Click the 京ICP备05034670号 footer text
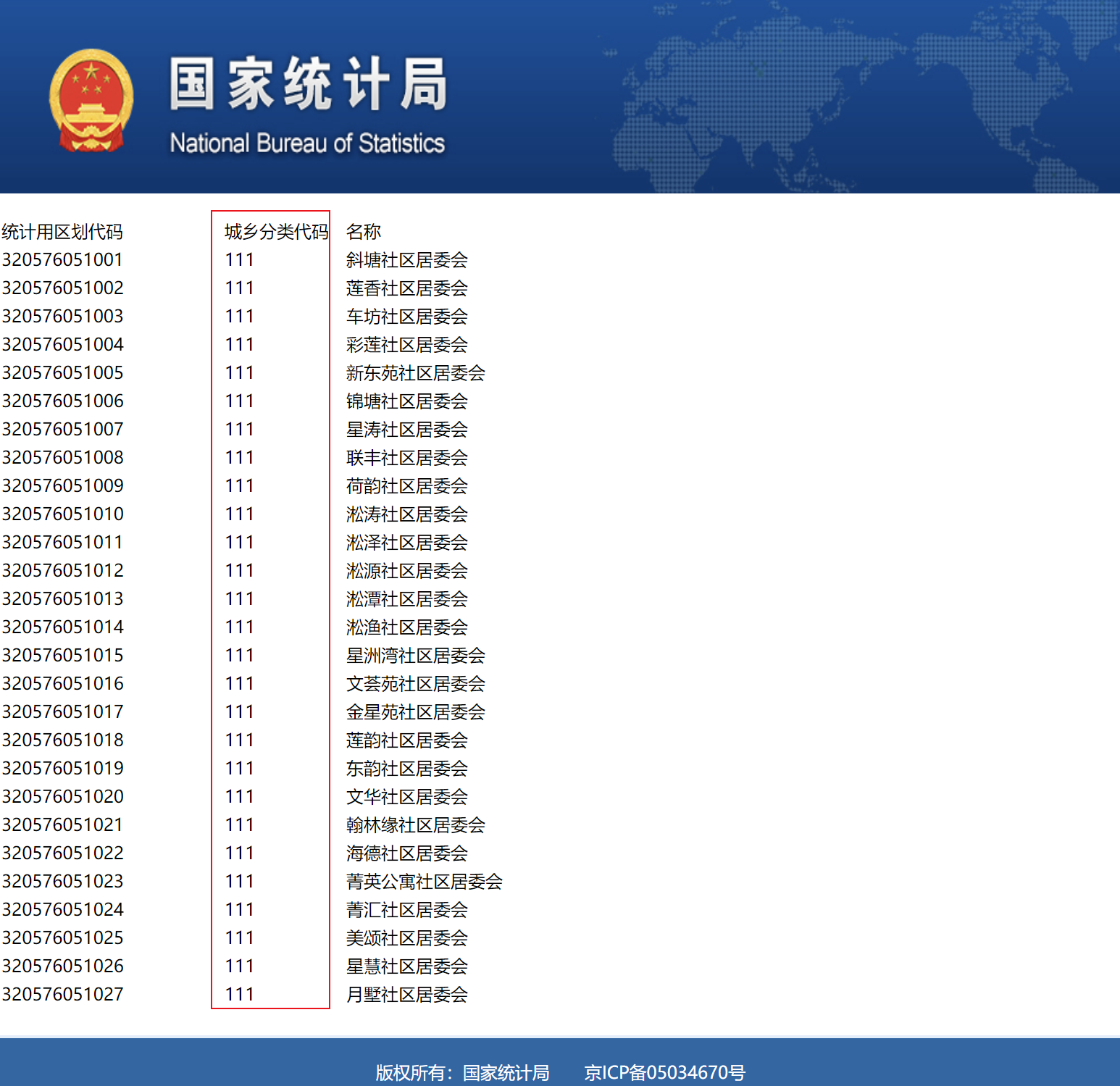Viewport: 1120px width, 1086px height. coord(665,1072)
